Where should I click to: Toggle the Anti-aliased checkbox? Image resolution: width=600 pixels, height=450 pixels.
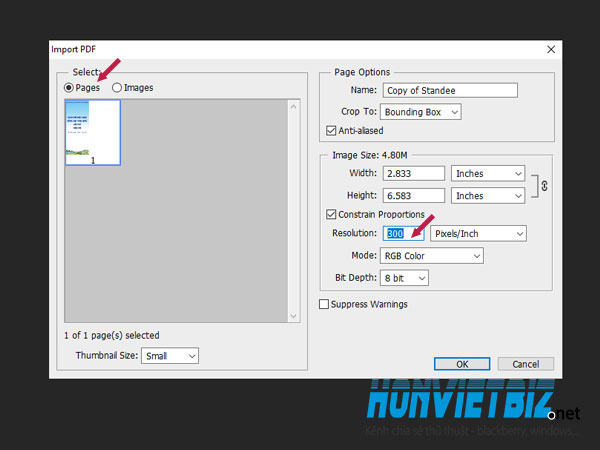(x=331, y=130)
